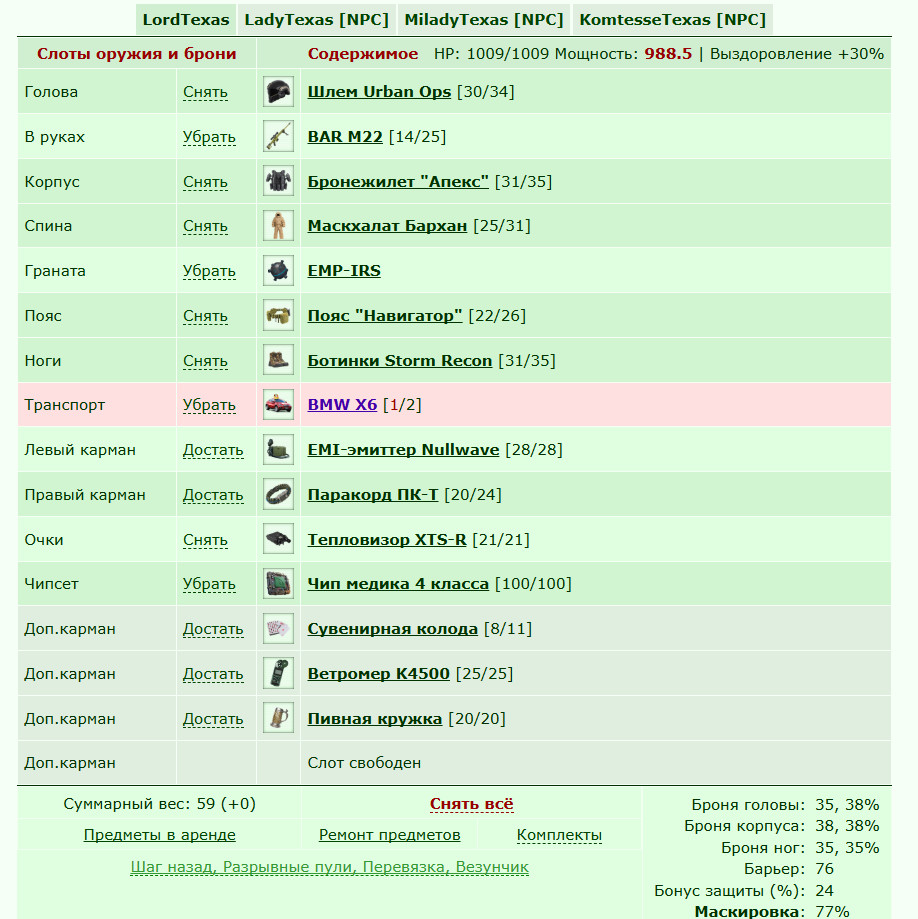Click the Маскхалат Бархан suit icon
This screenshot has height=919, width=918.
click(278, 226)
